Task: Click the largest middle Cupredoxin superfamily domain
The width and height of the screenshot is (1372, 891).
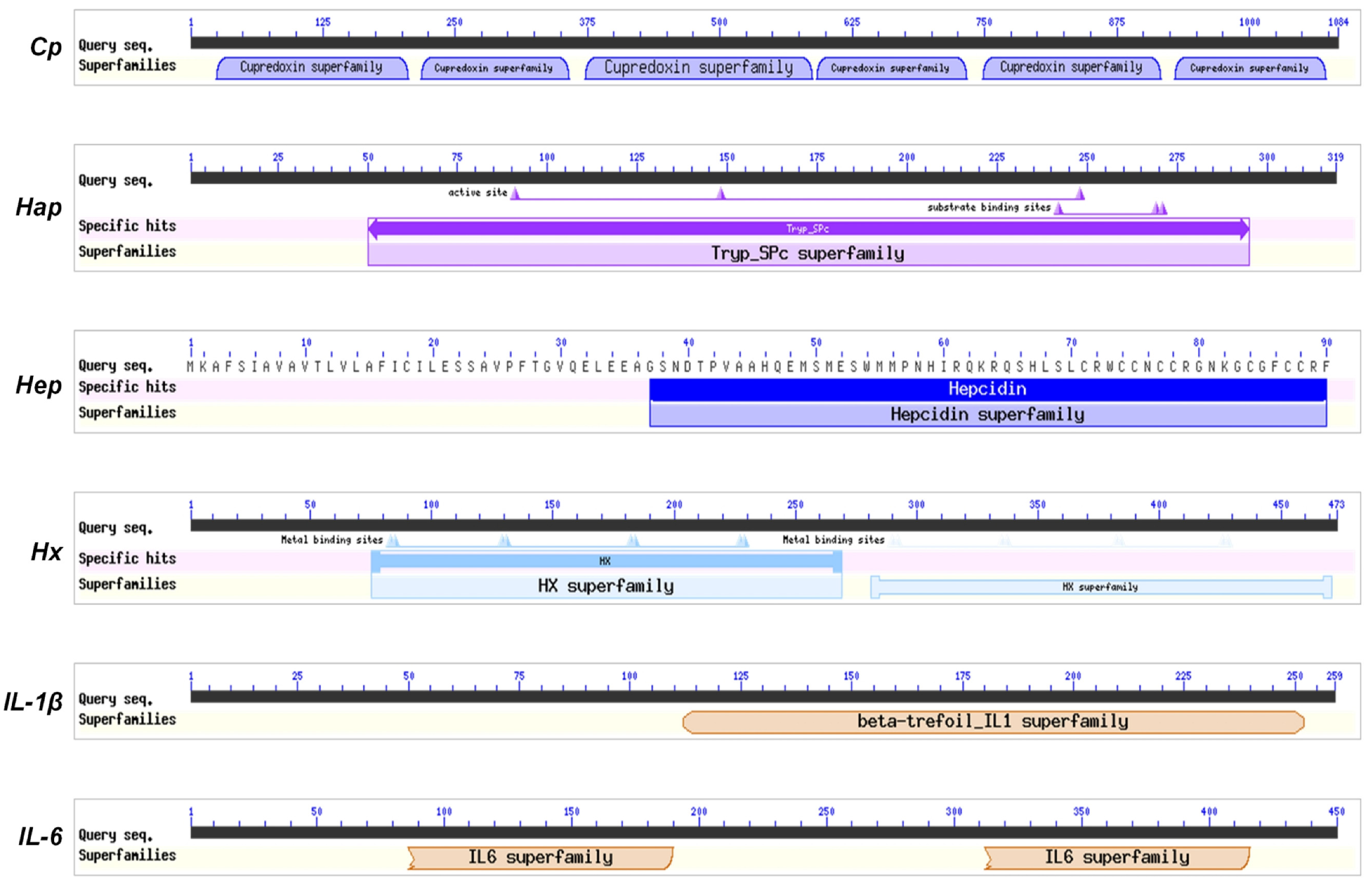Action: [x=698, y=68]
